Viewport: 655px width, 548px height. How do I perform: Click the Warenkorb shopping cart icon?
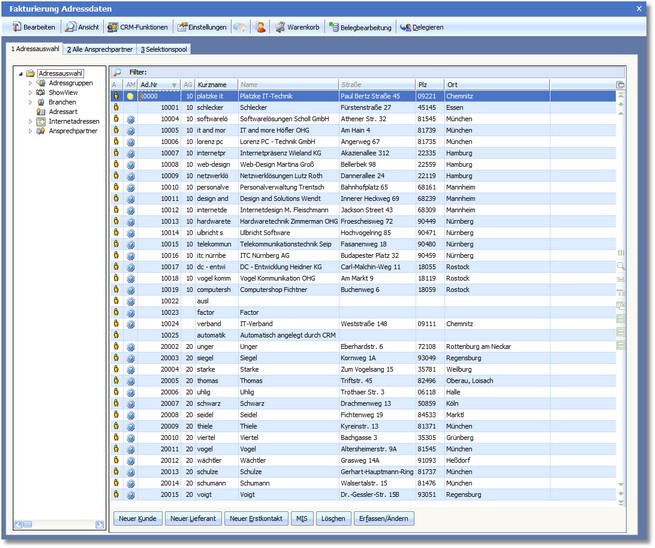pyautogui.click(x=281, y=27)
